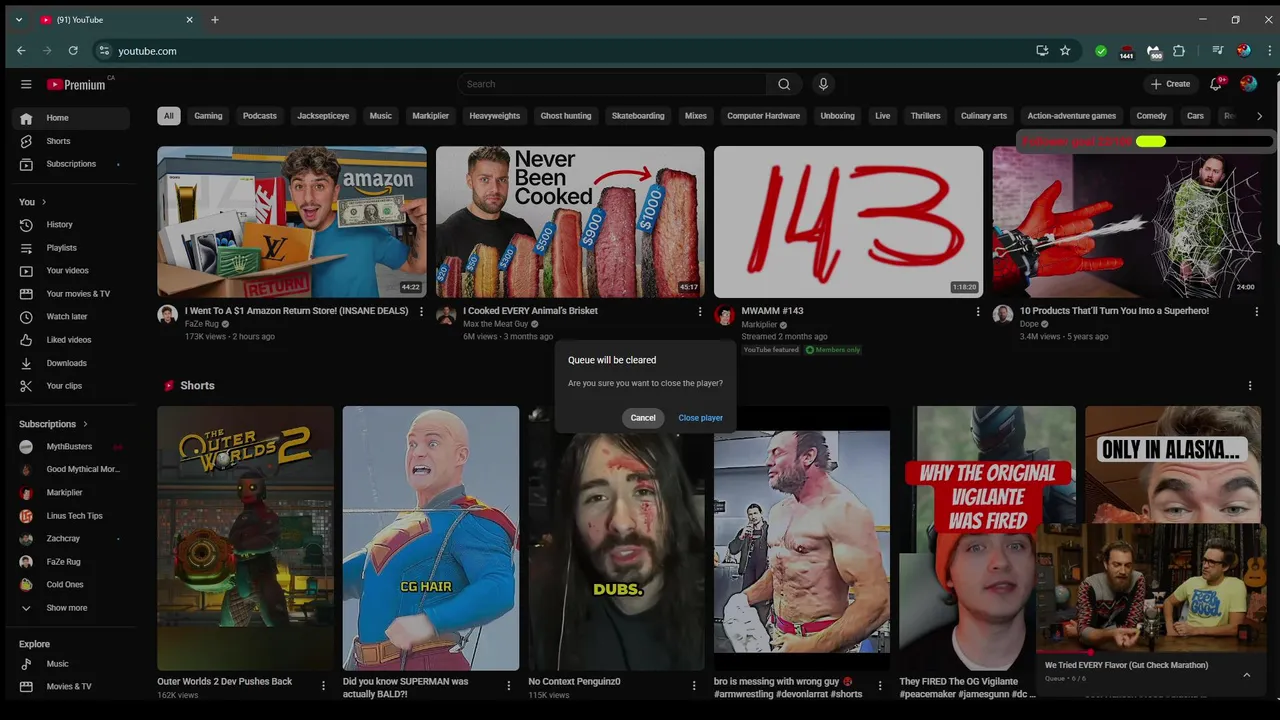Open options for Brisket video
The width and height of the screenshot is (1280, 720).
pos(700,312)
